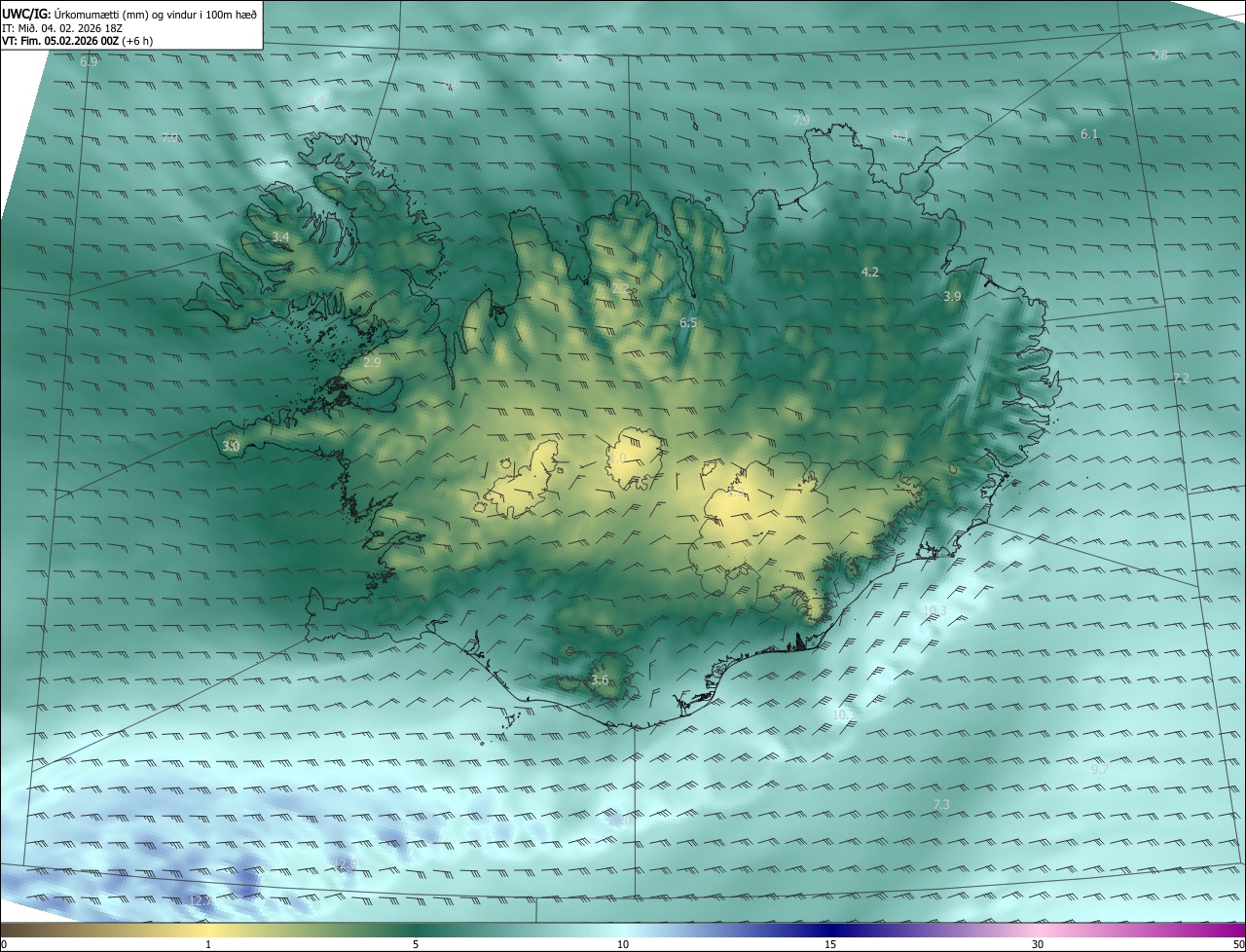This screenshot has width=1246, height=952.
Task: Click the 7.8 precipitation value
Action: [1159, 55]
